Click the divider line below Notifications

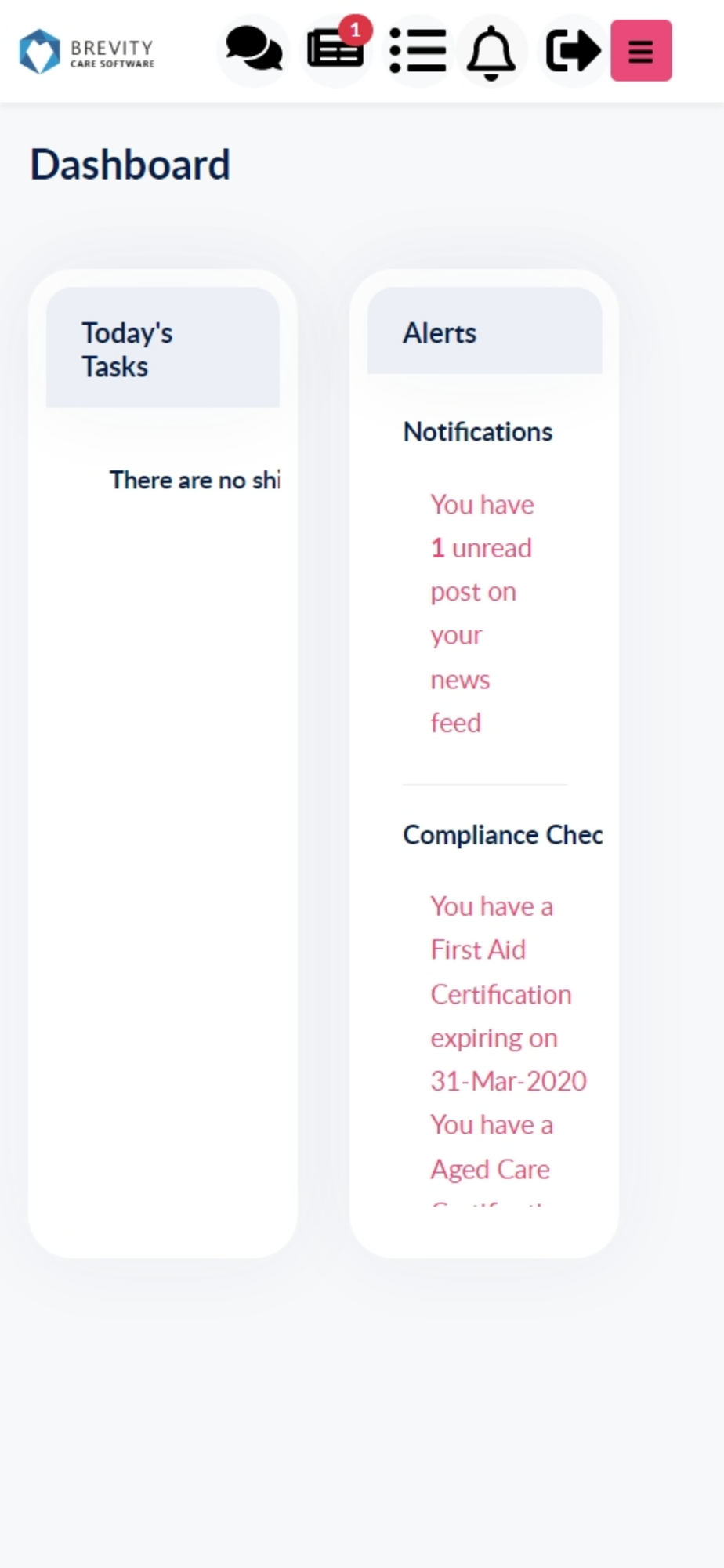tap(485, 784)
